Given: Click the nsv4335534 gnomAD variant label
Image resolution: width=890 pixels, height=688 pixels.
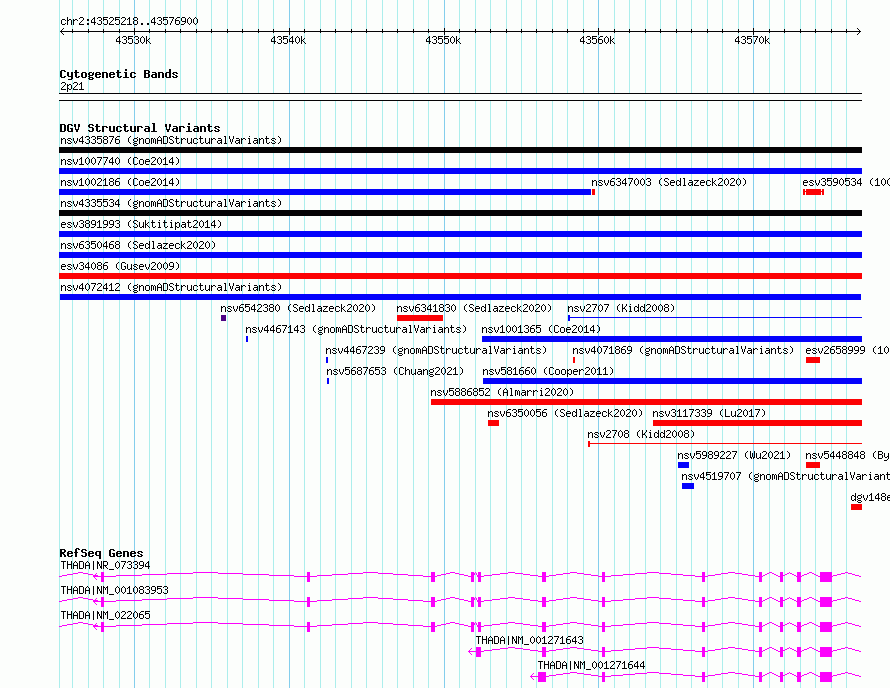Looking at the screenshot, I should coord(171,203).
